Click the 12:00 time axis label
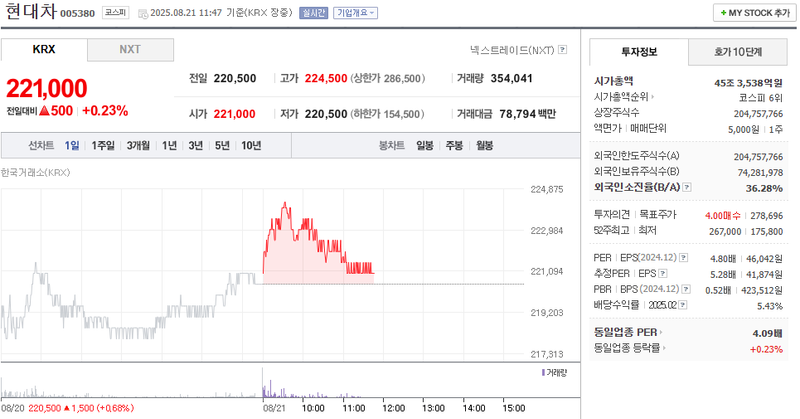 click(393, 408)
